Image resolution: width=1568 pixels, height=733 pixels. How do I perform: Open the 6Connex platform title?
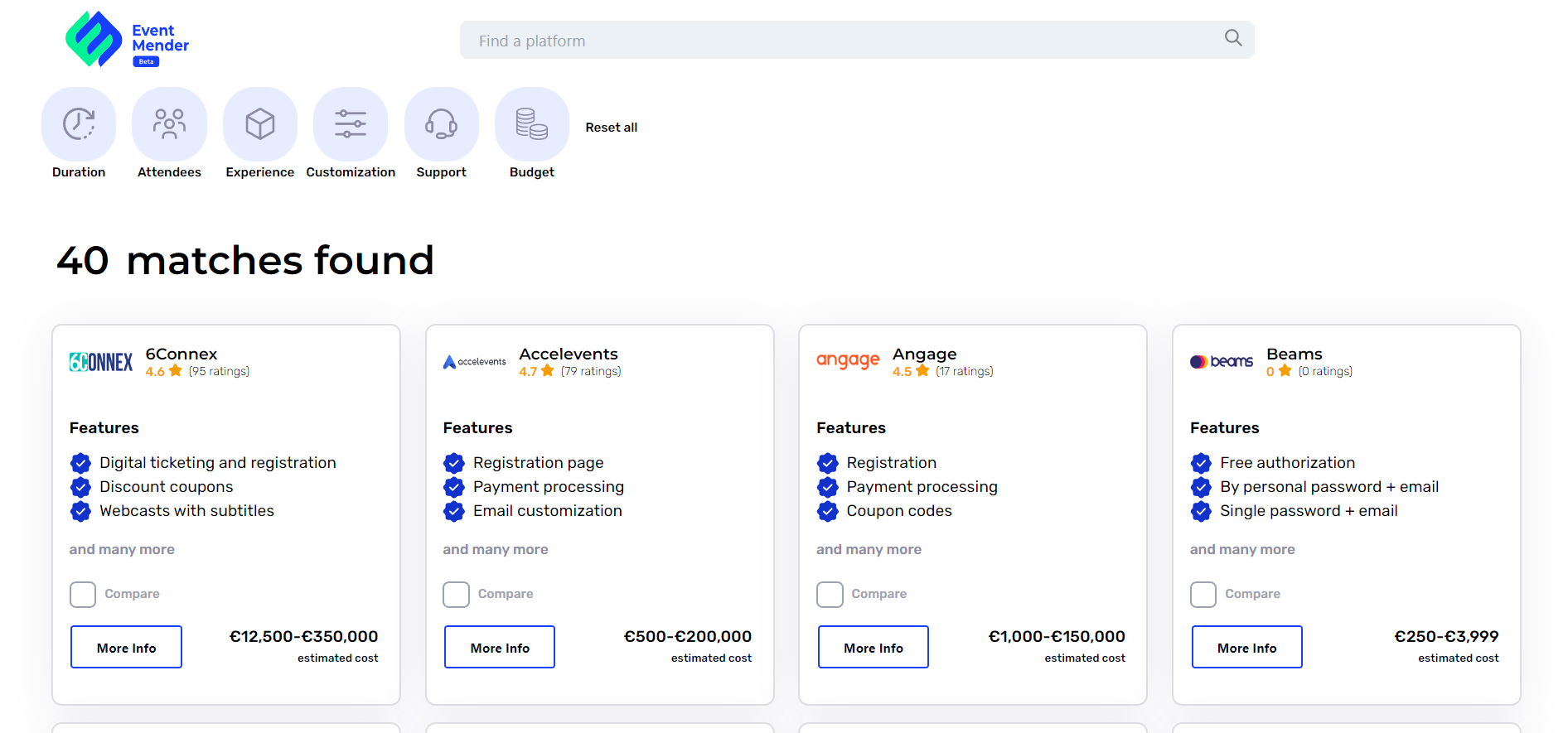181,354
